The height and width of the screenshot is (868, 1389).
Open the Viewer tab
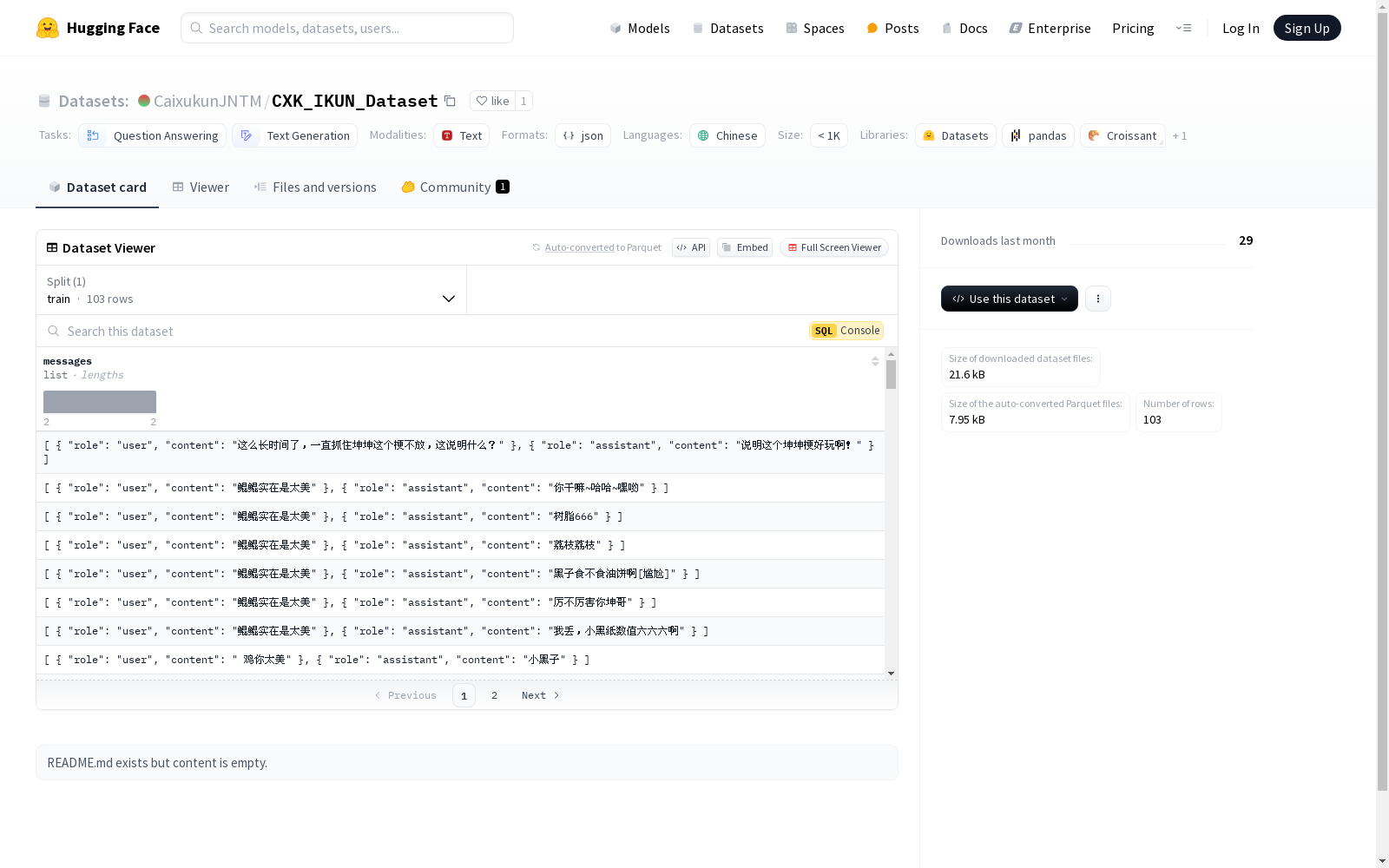[201, 187]
